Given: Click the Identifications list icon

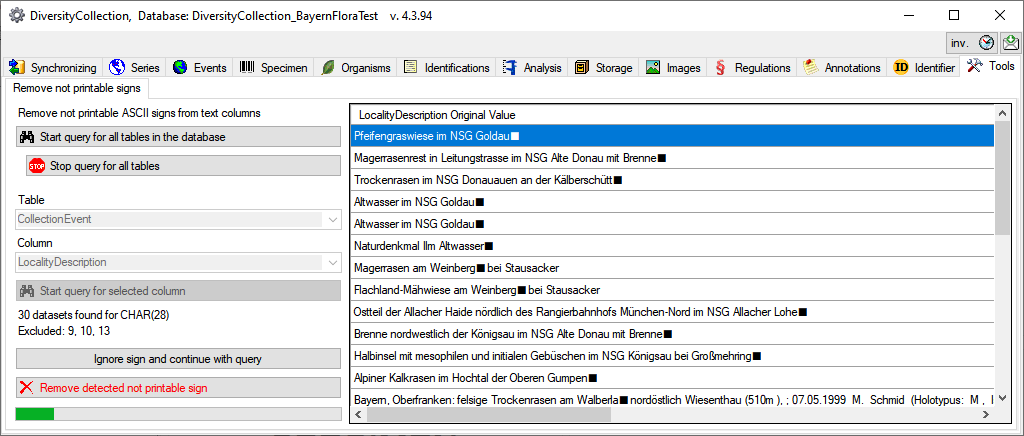Looking at the screenshot, I should point(410,67).
